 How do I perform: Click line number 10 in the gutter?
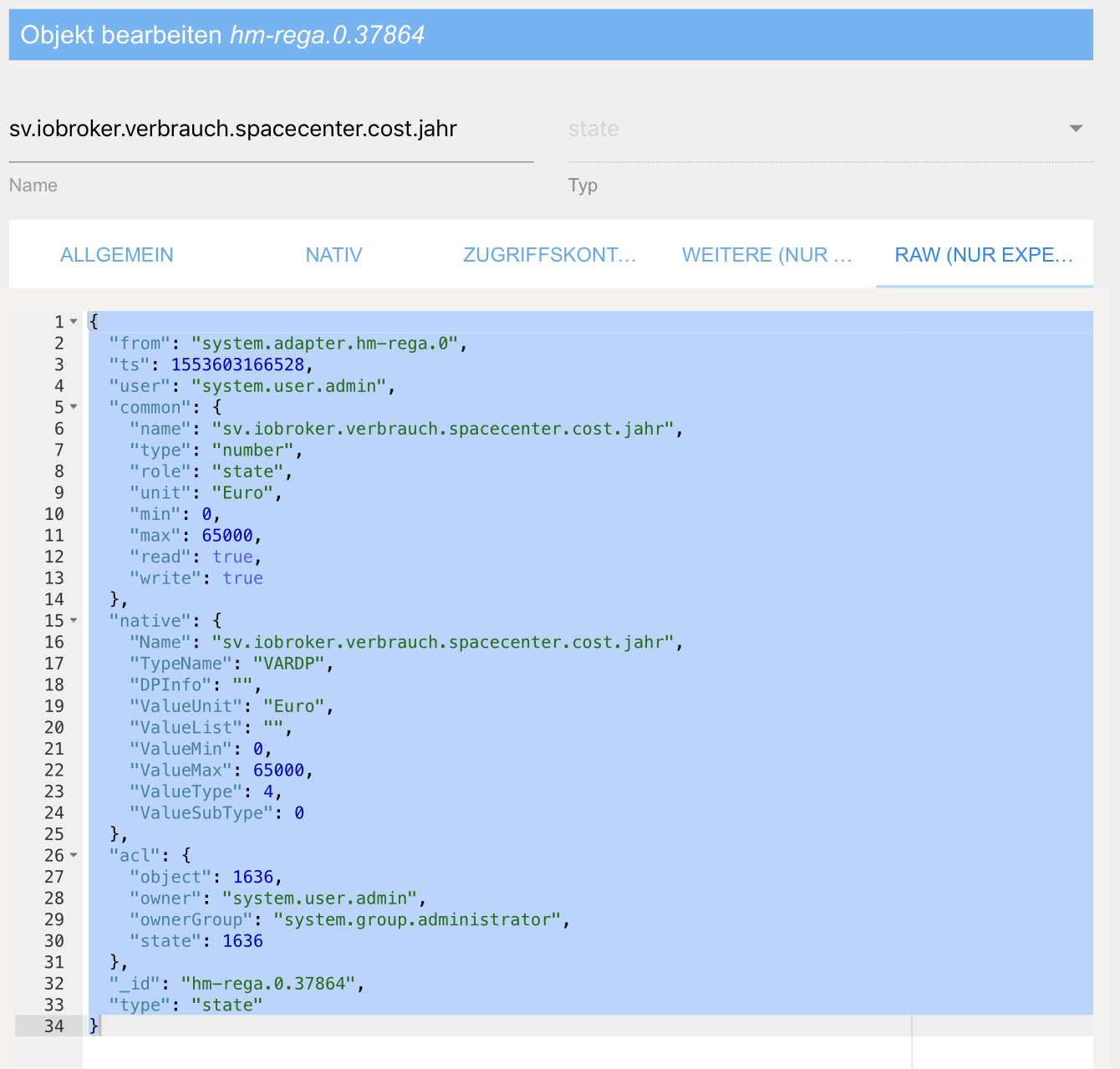pos(54,514)
